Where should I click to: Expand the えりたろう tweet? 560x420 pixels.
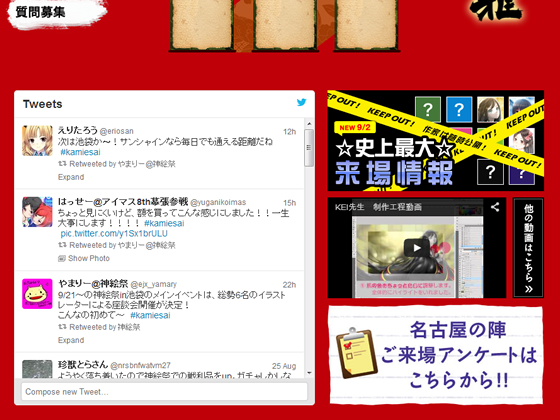(x=71, y=177)
